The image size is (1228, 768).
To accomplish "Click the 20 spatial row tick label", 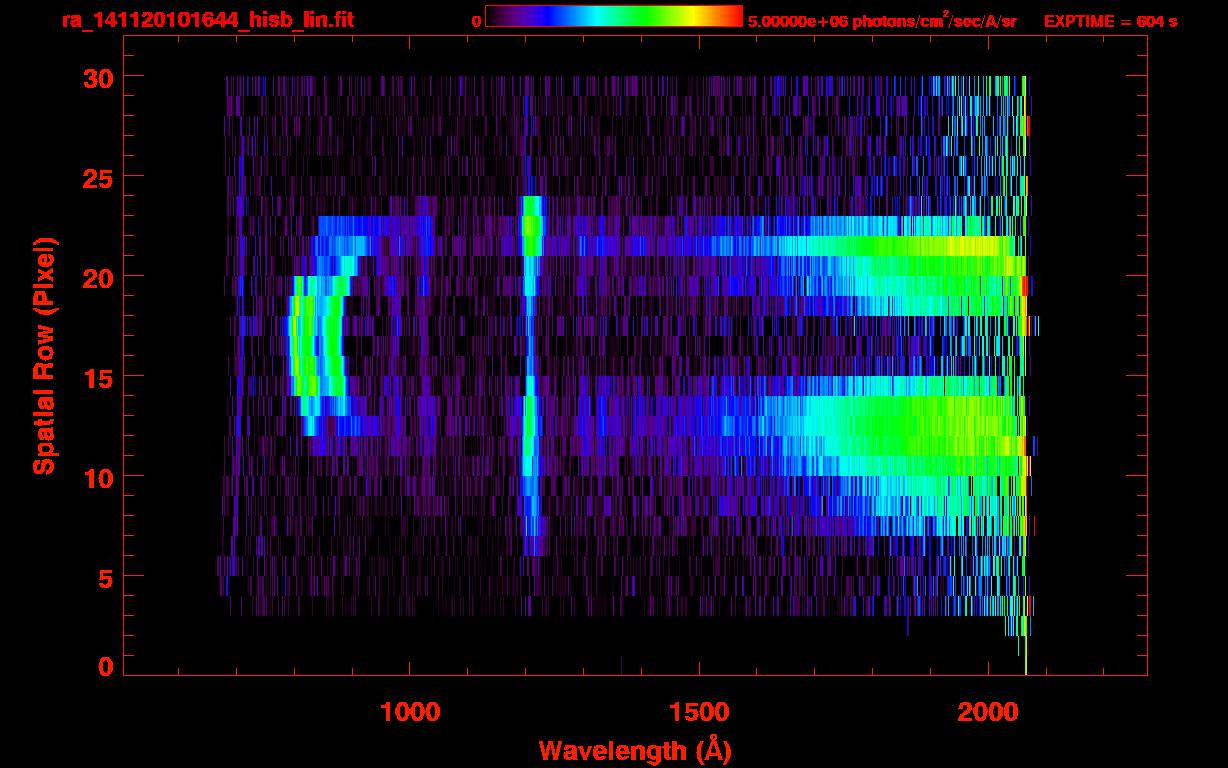I will (97, 277).
